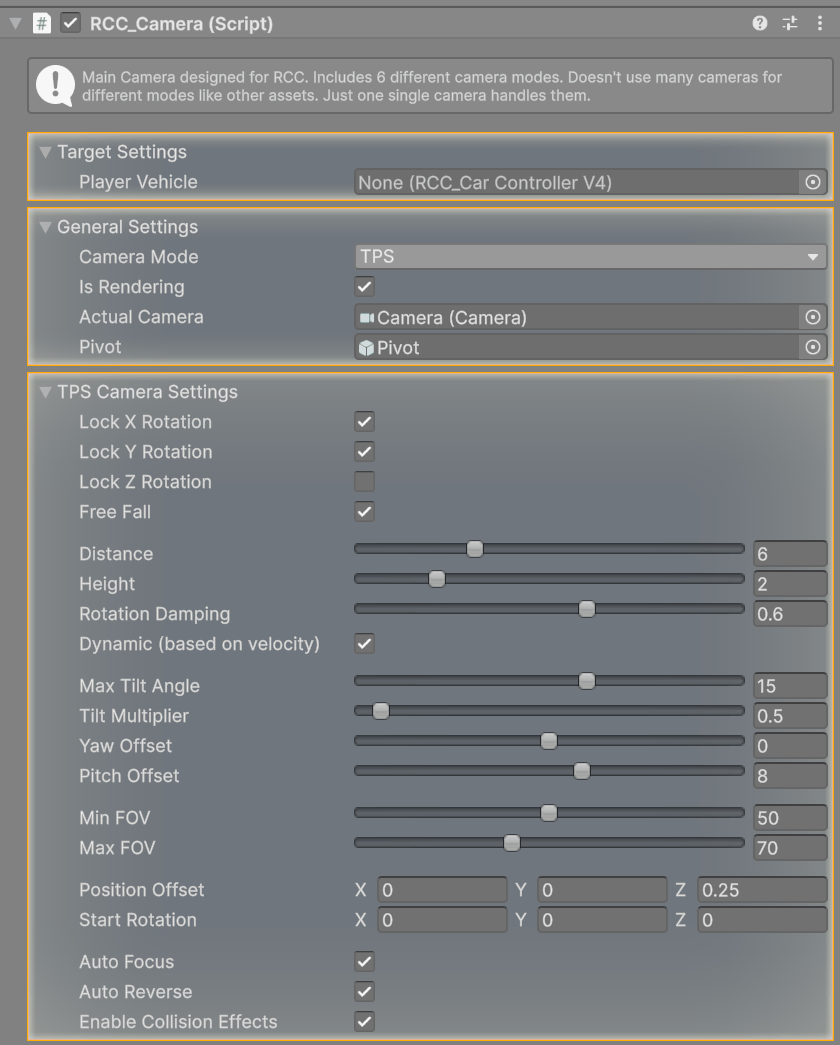Click the Start Rotation label

(138, 920)
